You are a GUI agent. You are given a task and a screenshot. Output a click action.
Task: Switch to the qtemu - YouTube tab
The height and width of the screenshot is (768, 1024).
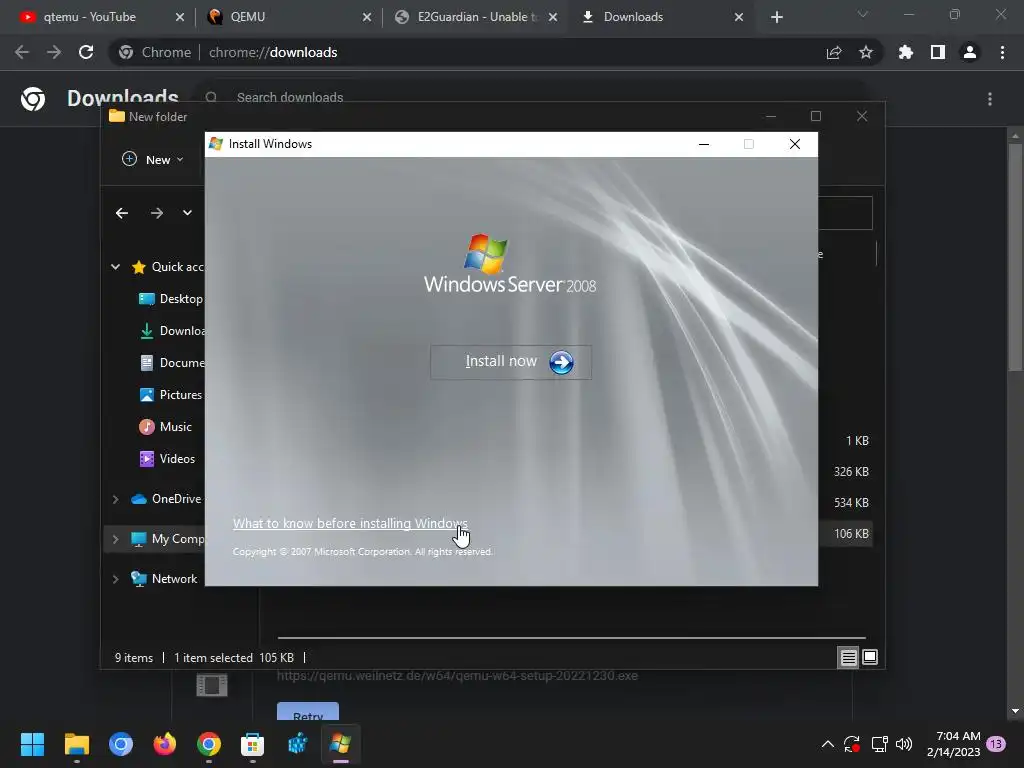(x=89, y=17)
